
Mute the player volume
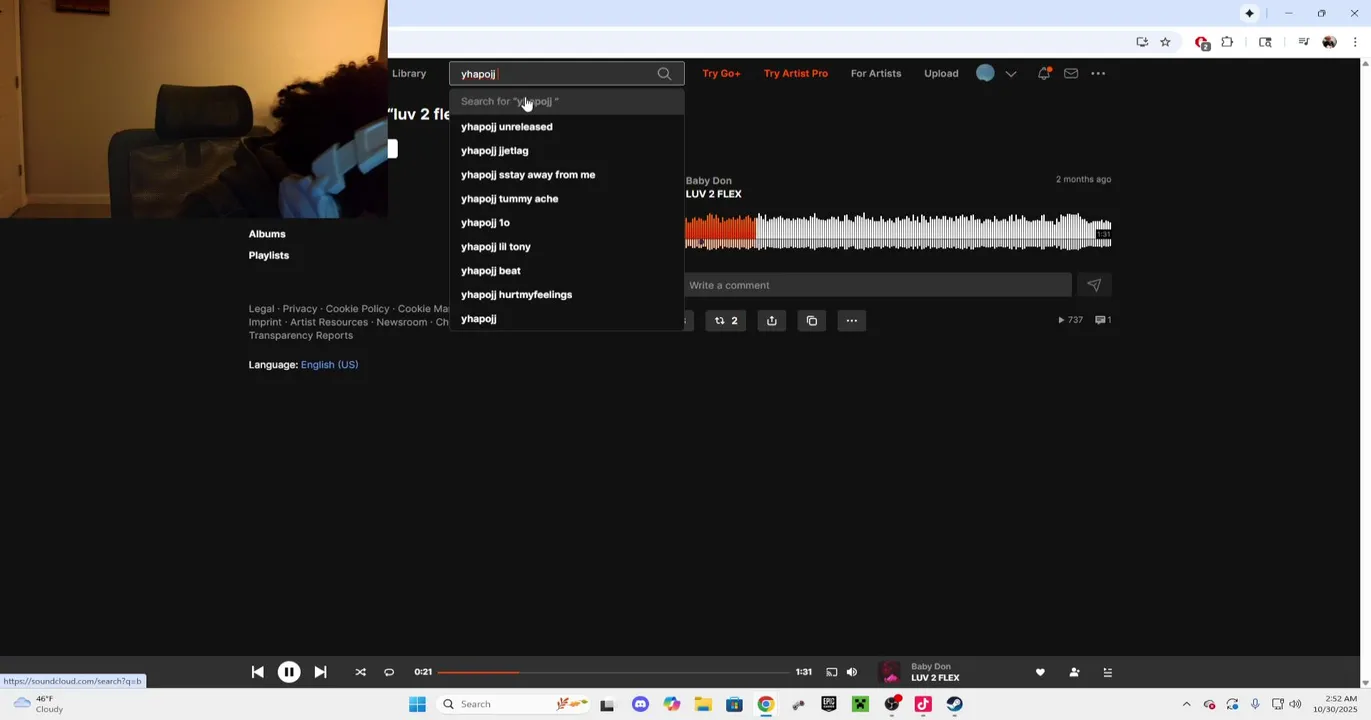(x=852, y=672)
